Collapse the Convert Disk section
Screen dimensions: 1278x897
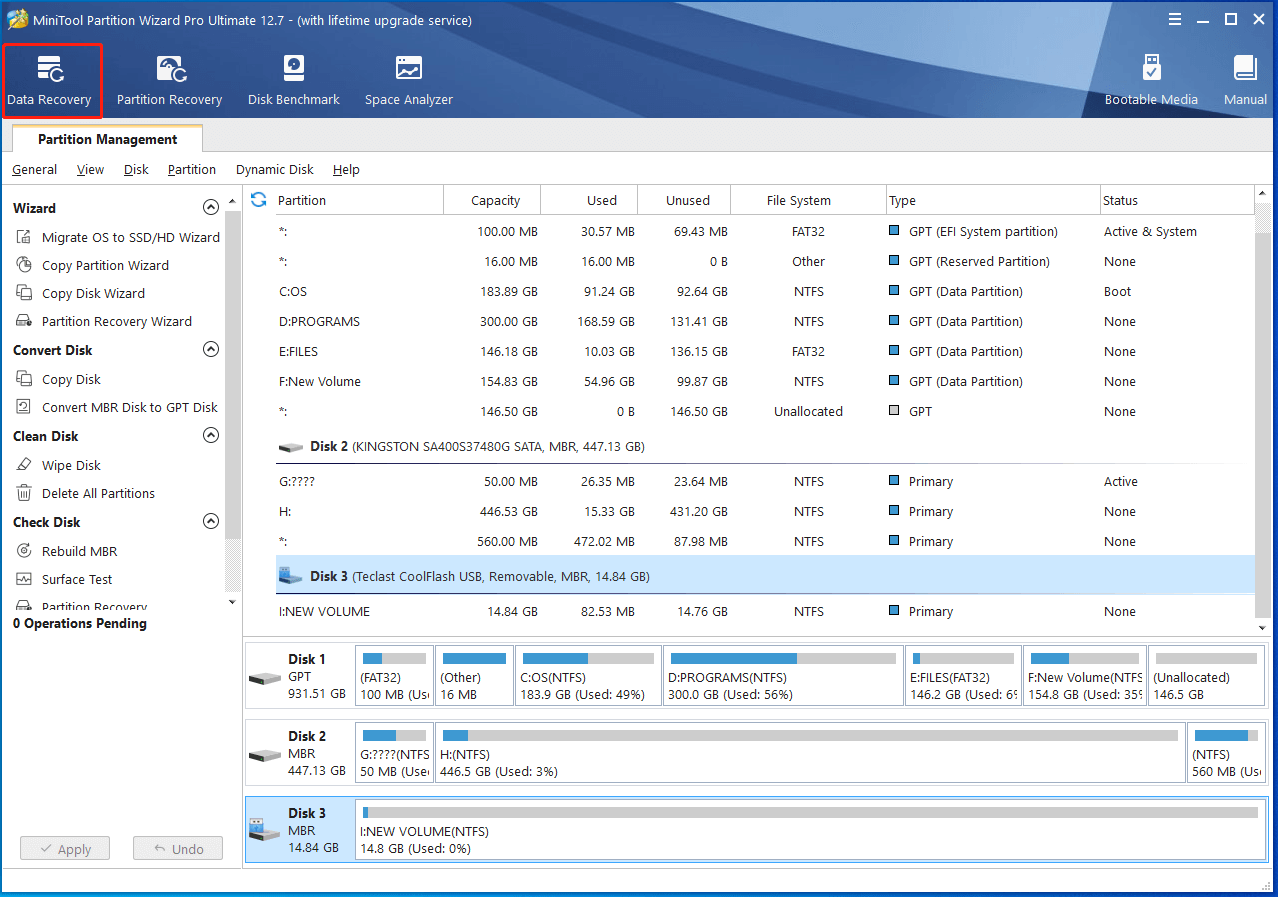[x=210, y=350]
